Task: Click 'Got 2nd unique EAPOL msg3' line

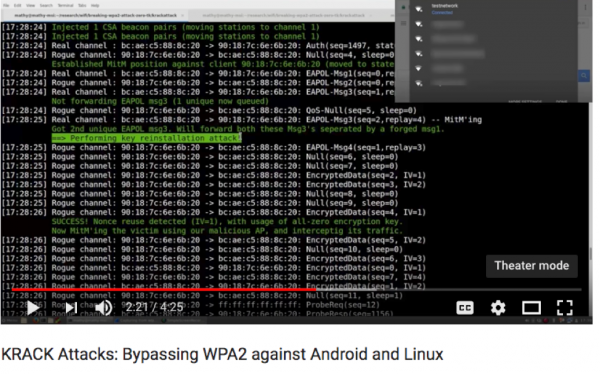Action: point(248,129)
